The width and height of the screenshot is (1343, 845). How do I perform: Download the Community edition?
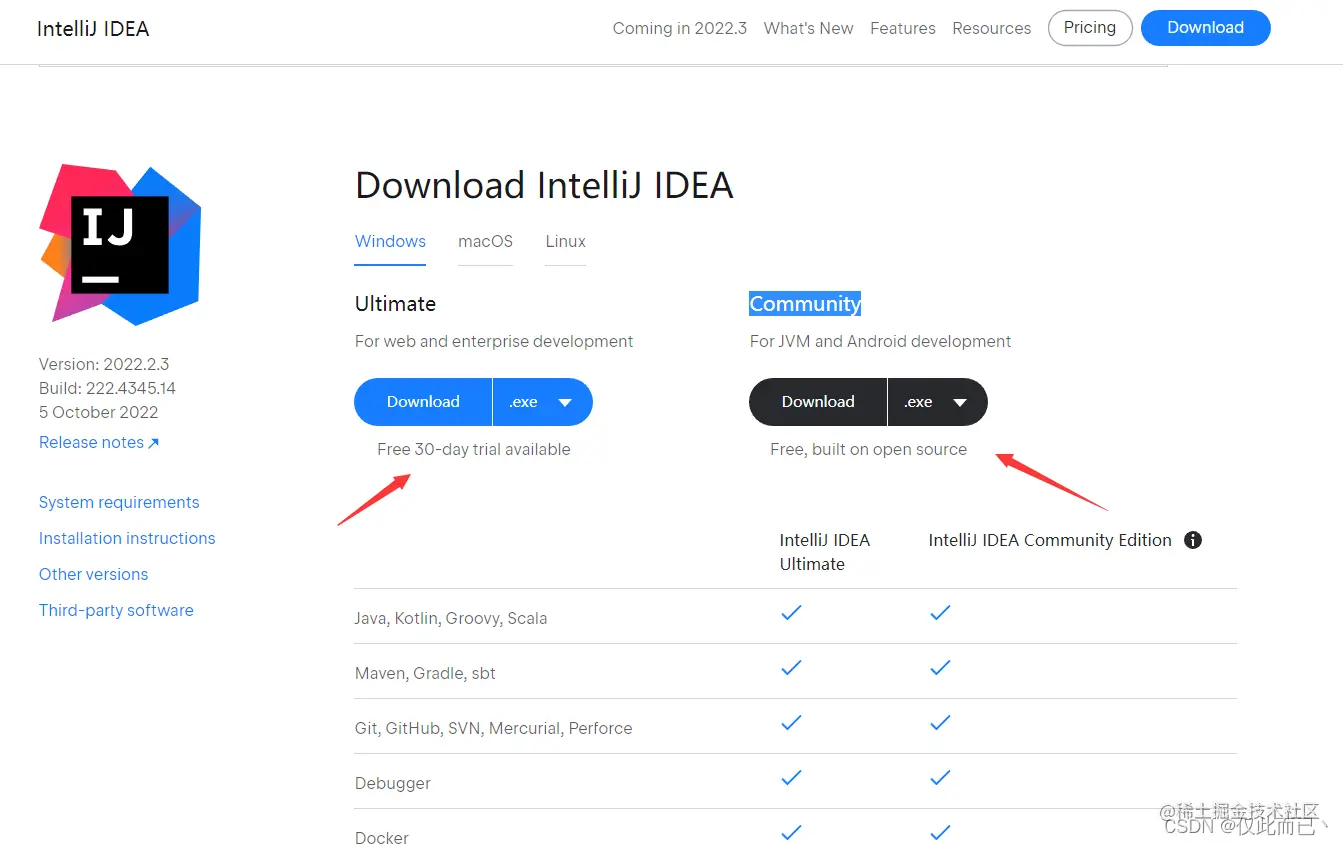point(818,402)
